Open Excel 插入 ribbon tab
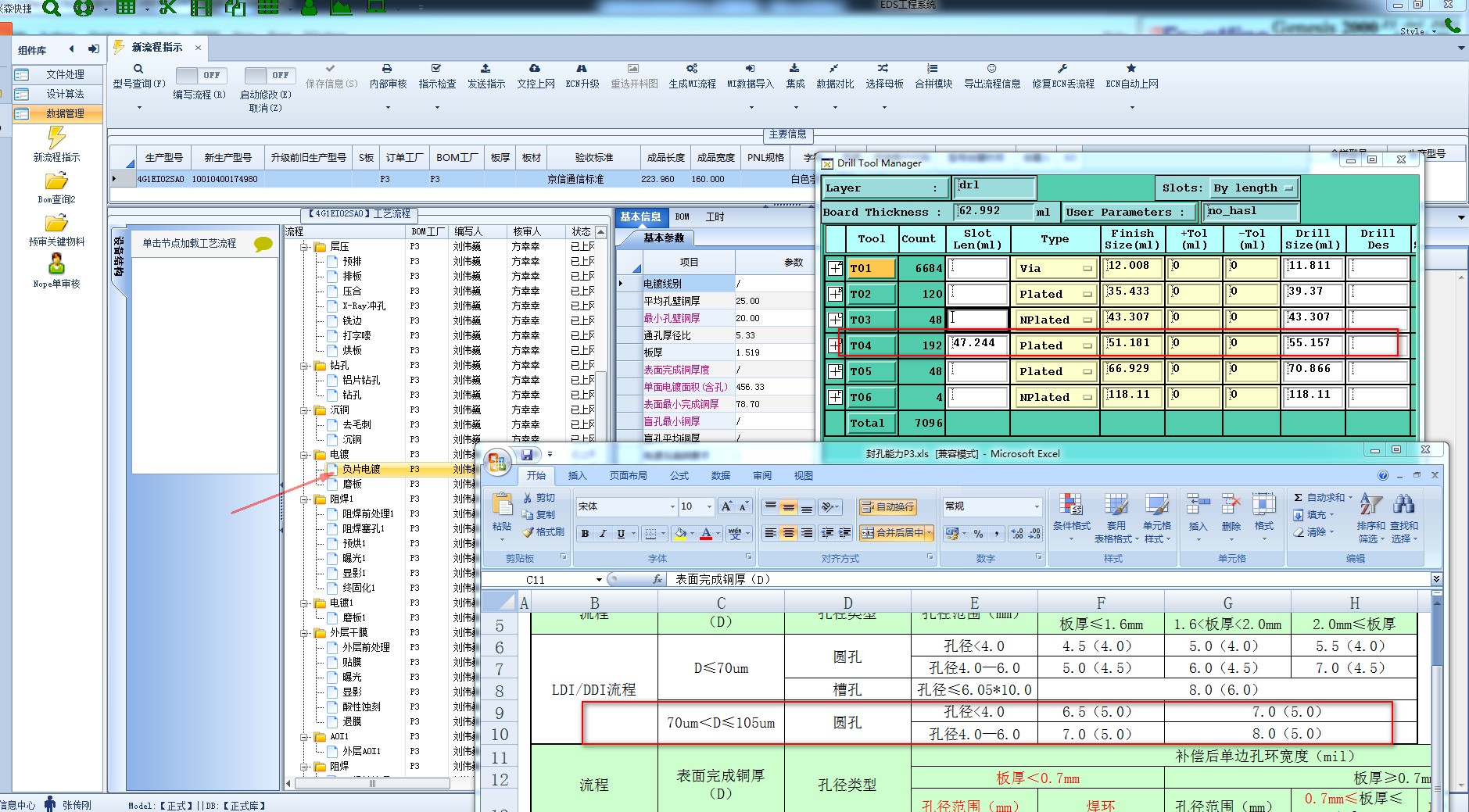Image resolution: width=1469 pixels, height=812 pixels. click(577, 475)
